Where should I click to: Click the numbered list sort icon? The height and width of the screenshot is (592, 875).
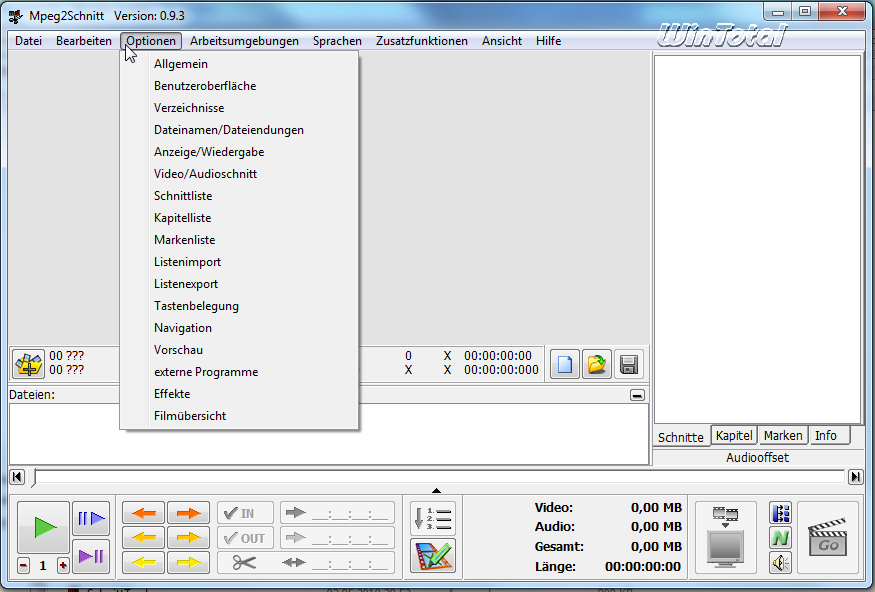click(x=433, y=518)
